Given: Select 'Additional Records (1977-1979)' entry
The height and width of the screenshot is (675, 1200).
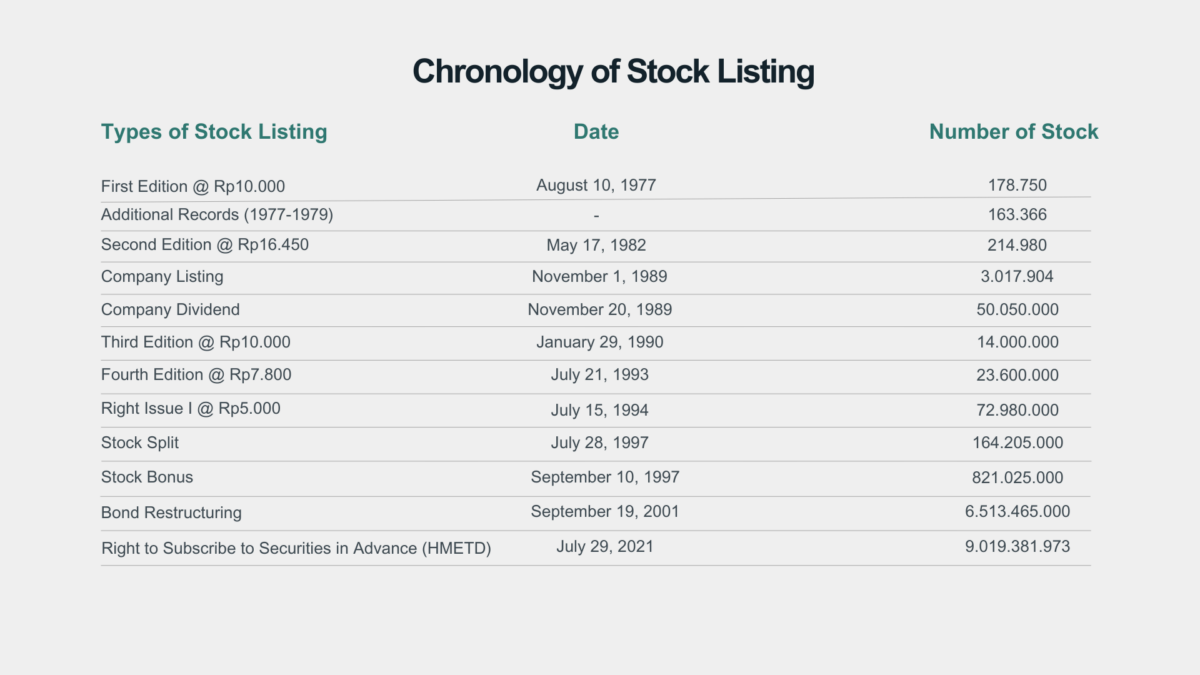Looking at the screenshot, I should (217, 214).
